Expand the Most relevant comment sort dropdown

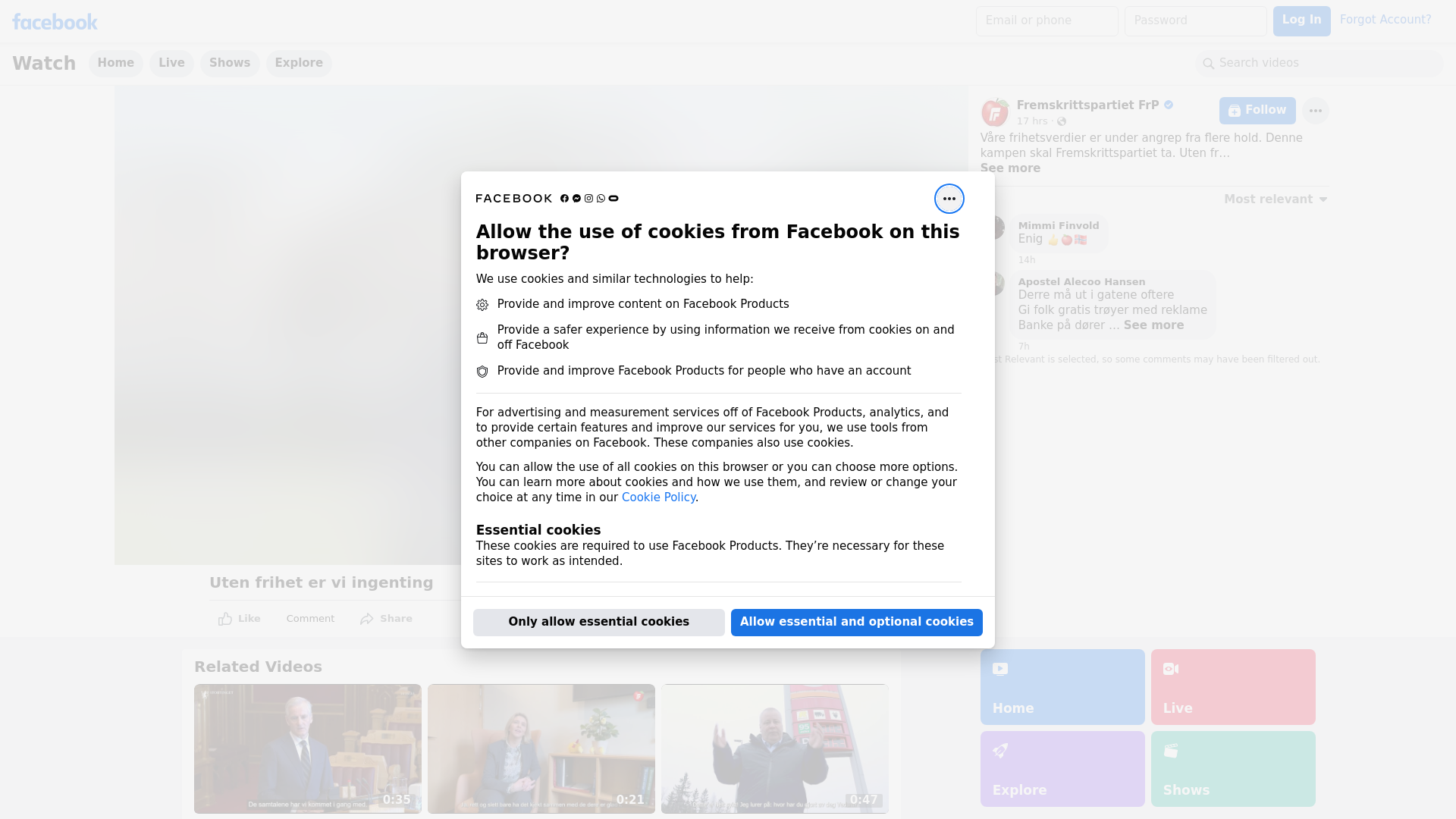tap(1276, 199)
